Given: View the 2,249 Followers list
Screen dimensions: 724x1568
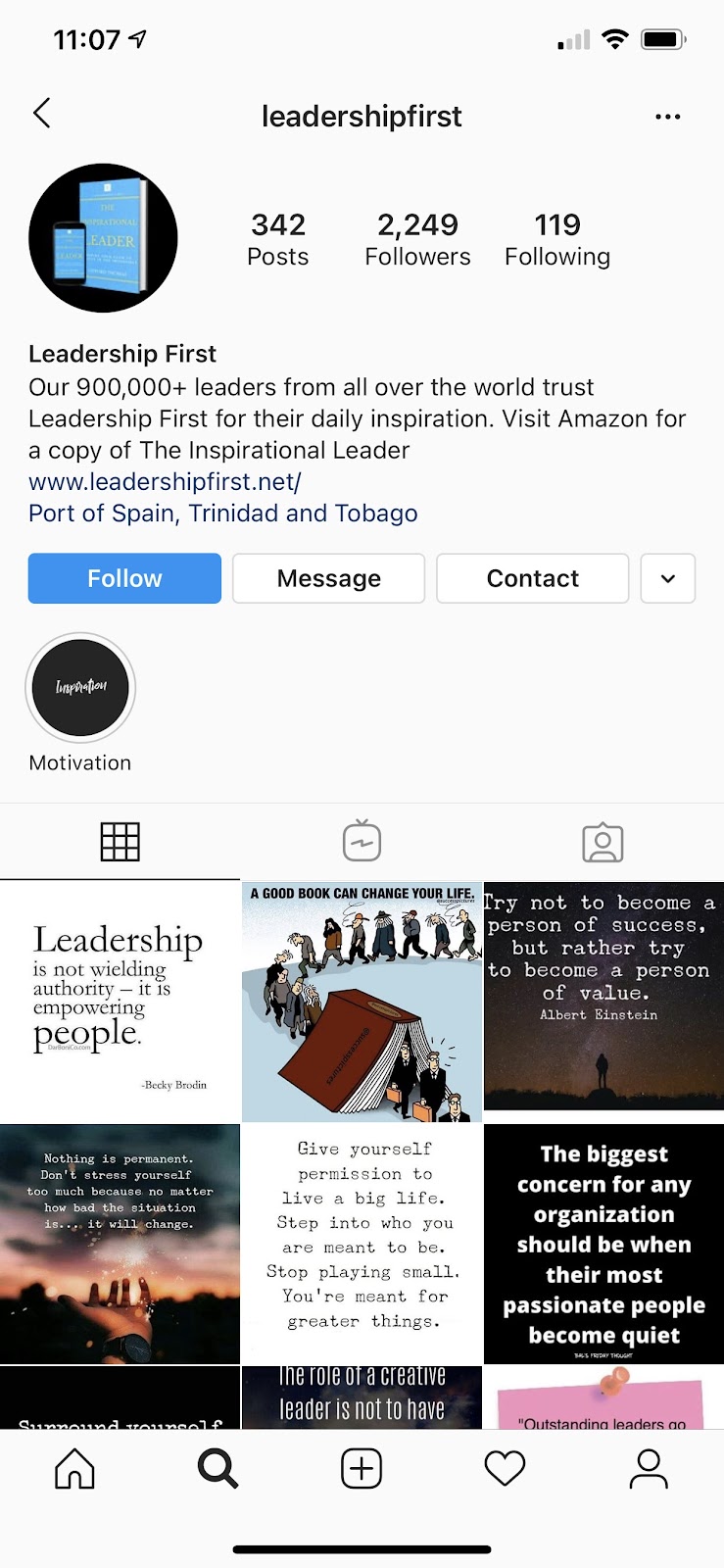Looking at the screenshot, I should pos(417,239).
